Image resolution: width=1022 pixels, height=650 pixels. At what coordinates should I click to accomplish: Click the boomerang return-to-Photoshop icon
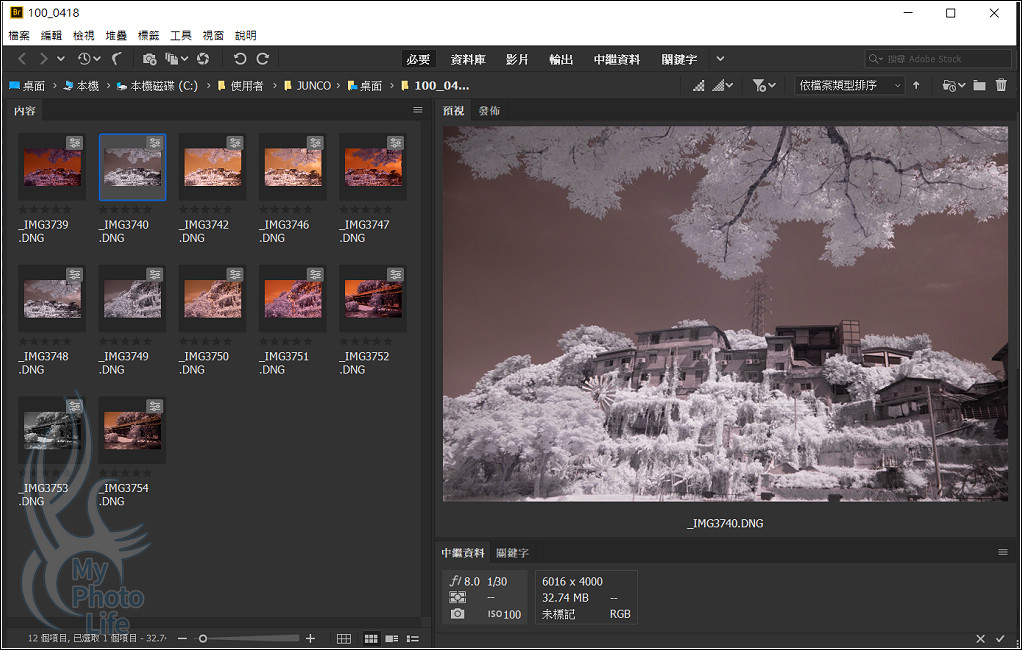117,60
